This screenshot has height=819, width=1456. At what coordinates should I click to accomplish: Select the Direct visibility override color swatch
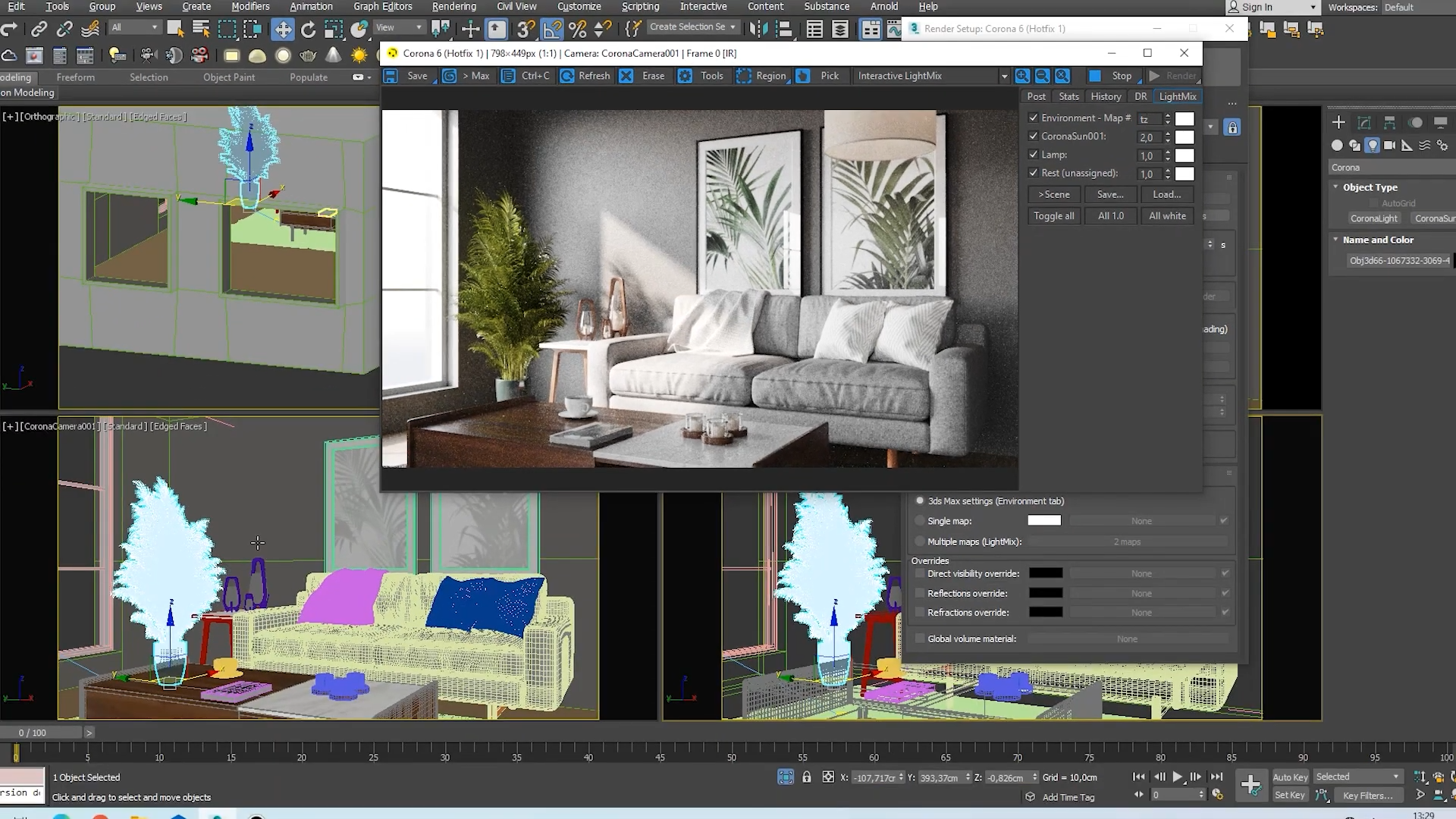tap(1046, 573)
